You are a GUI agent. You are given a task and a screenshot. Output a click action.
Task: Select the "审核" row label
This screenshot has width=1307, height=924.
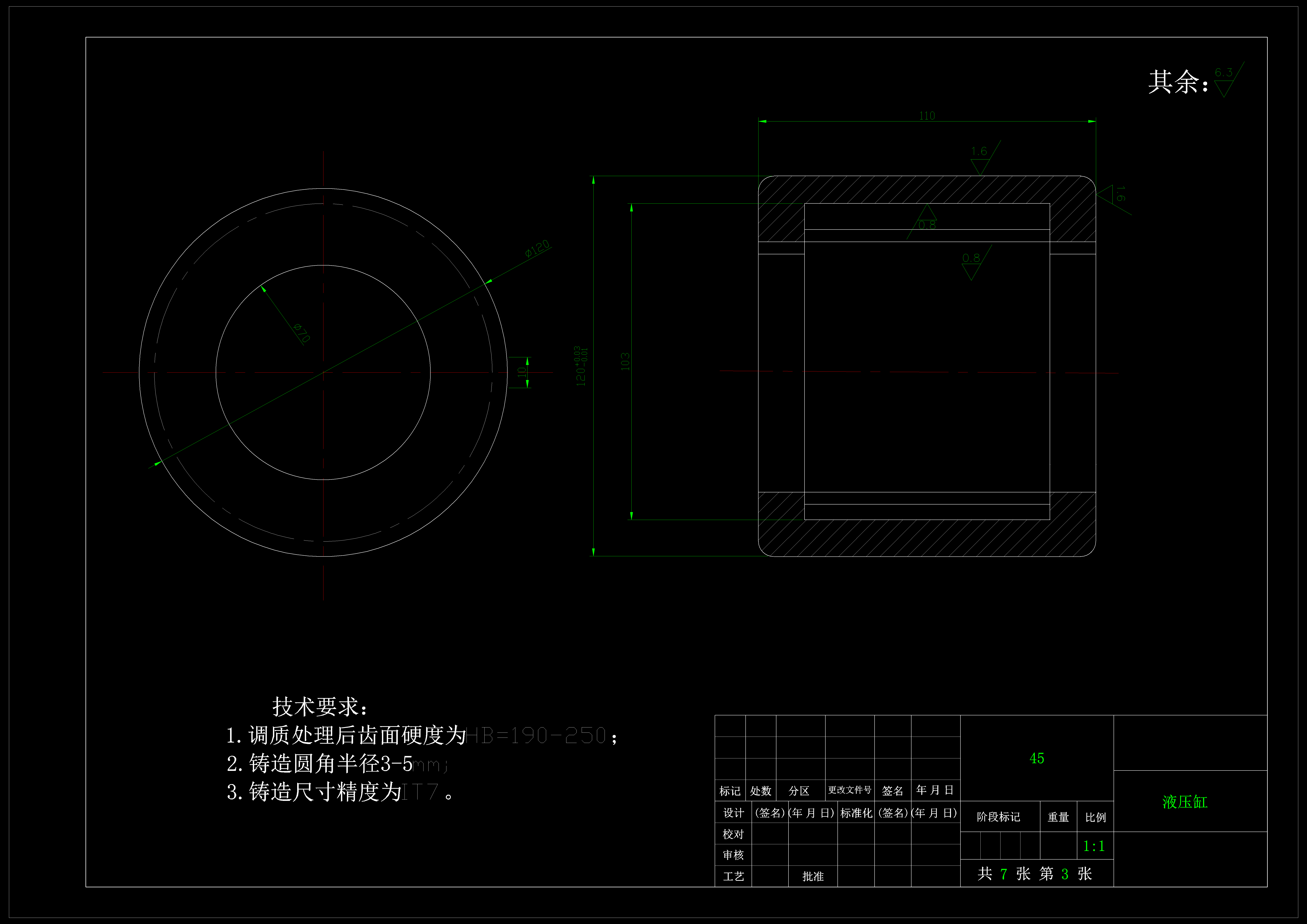tap(733, 855)
